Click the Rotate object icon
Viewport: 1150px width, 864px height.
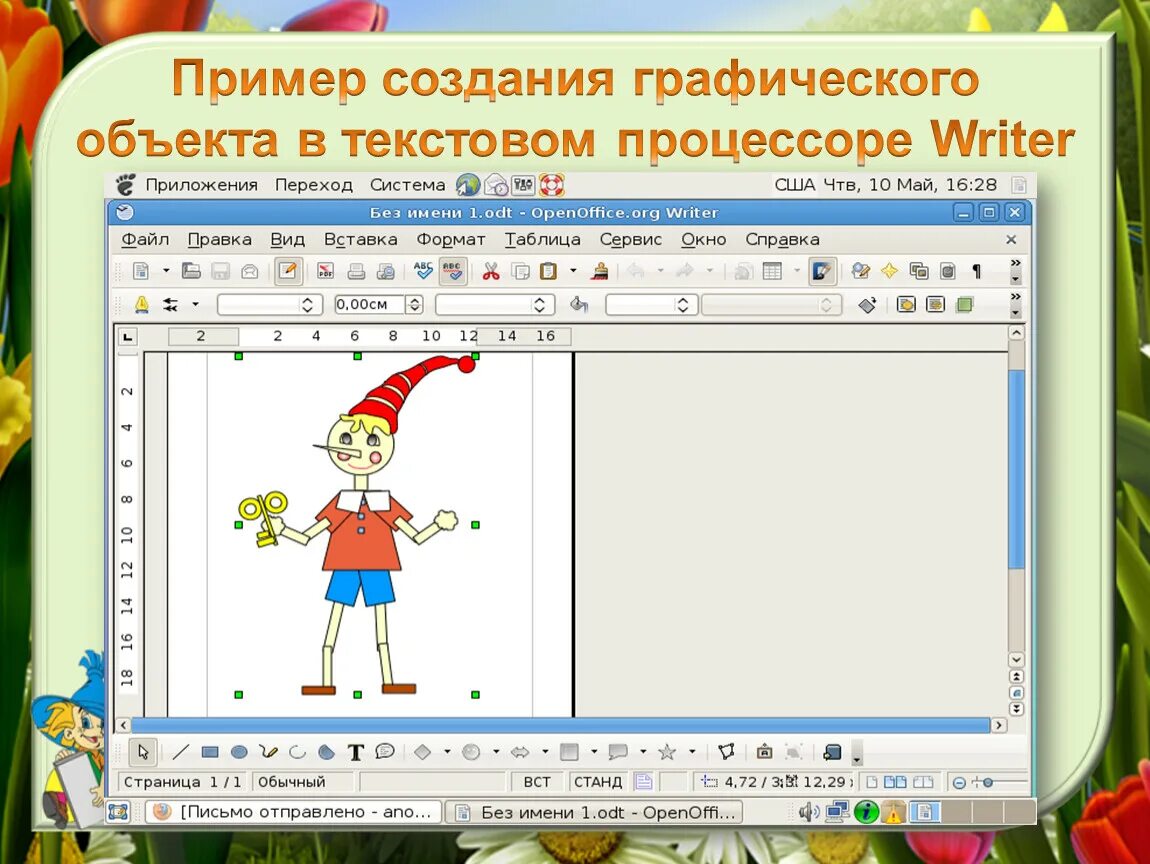pos(868,305)
